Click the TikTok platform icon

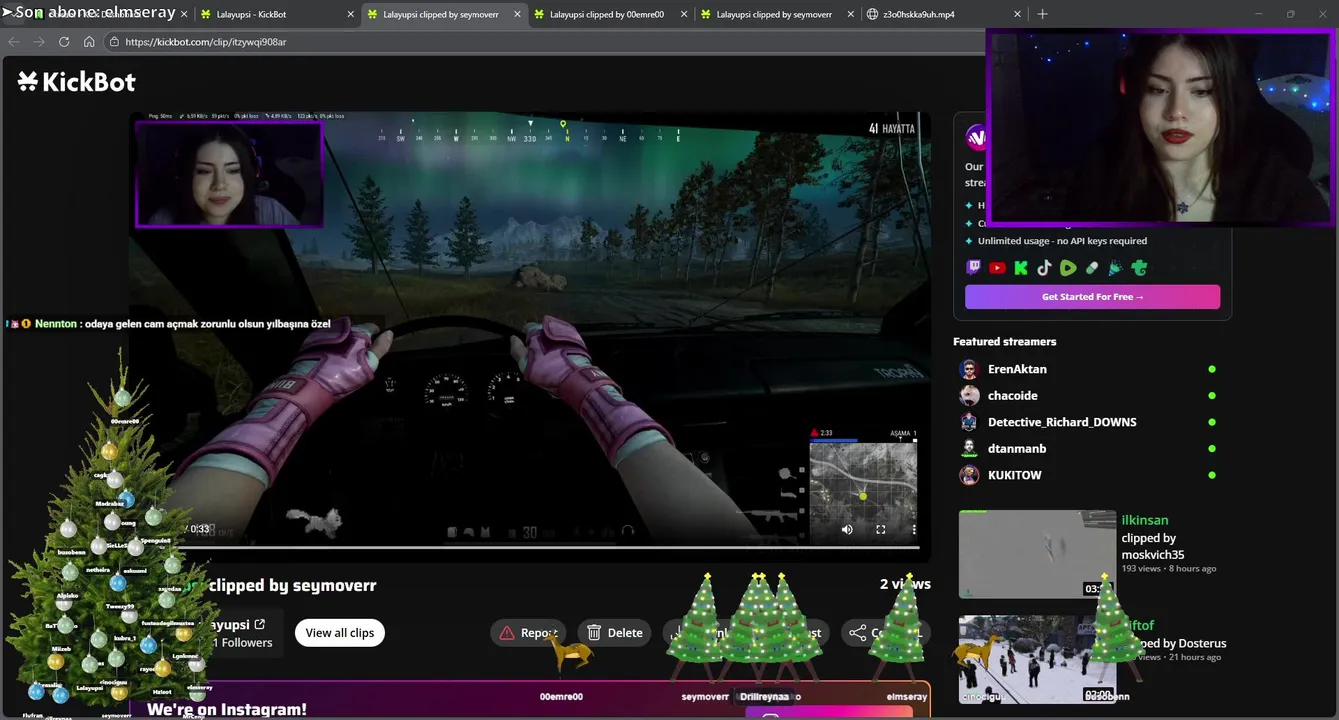coord(1044,268)
